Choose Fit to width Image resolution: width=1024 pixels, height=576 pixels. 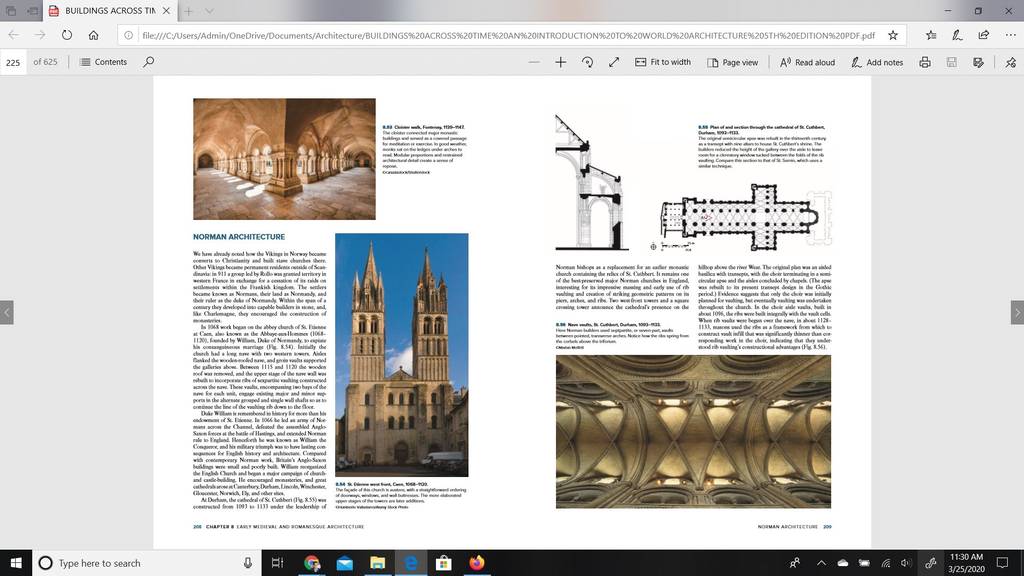(x=663, y=62)
